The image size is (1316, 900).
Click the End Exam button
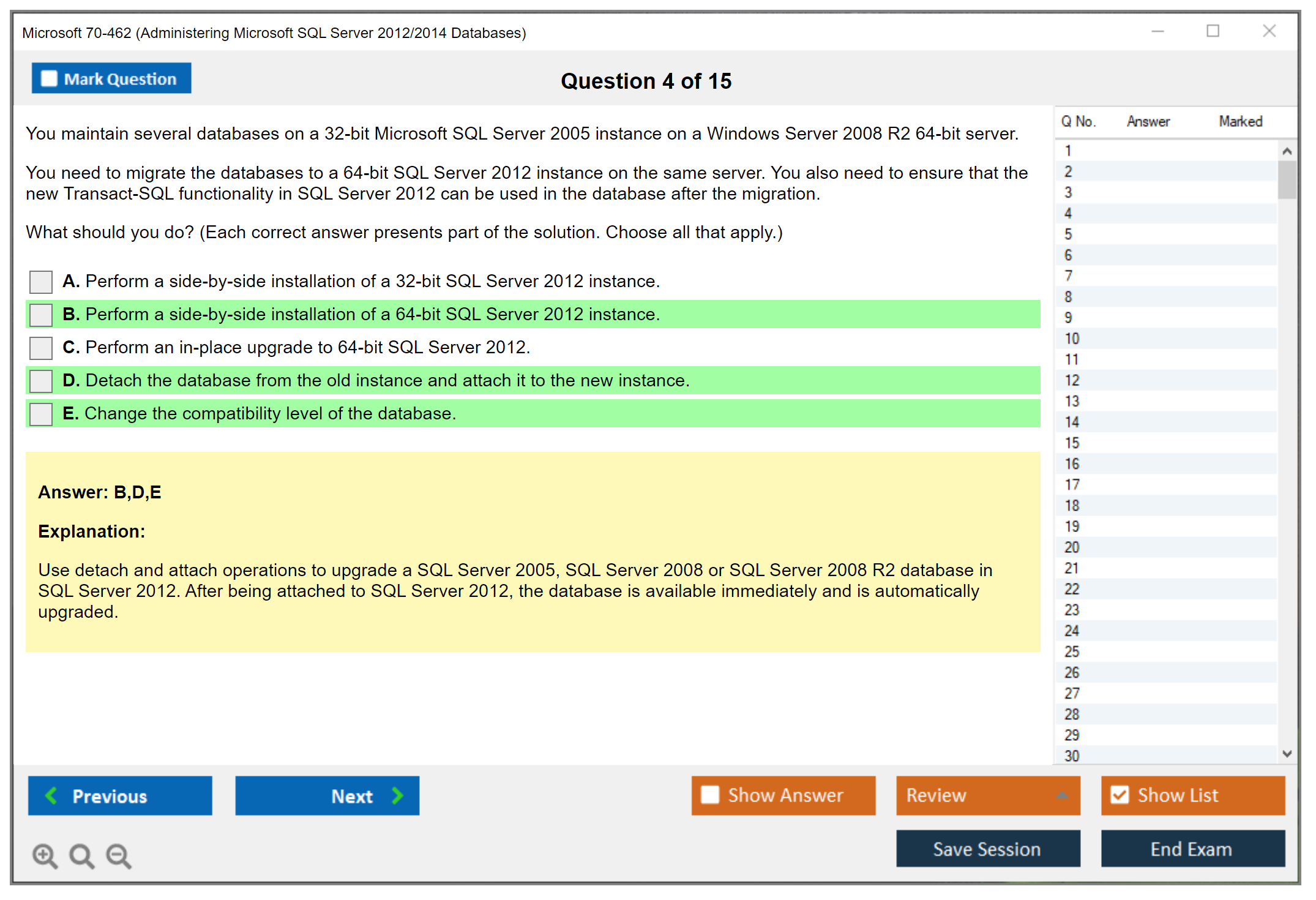[1192, 849]
